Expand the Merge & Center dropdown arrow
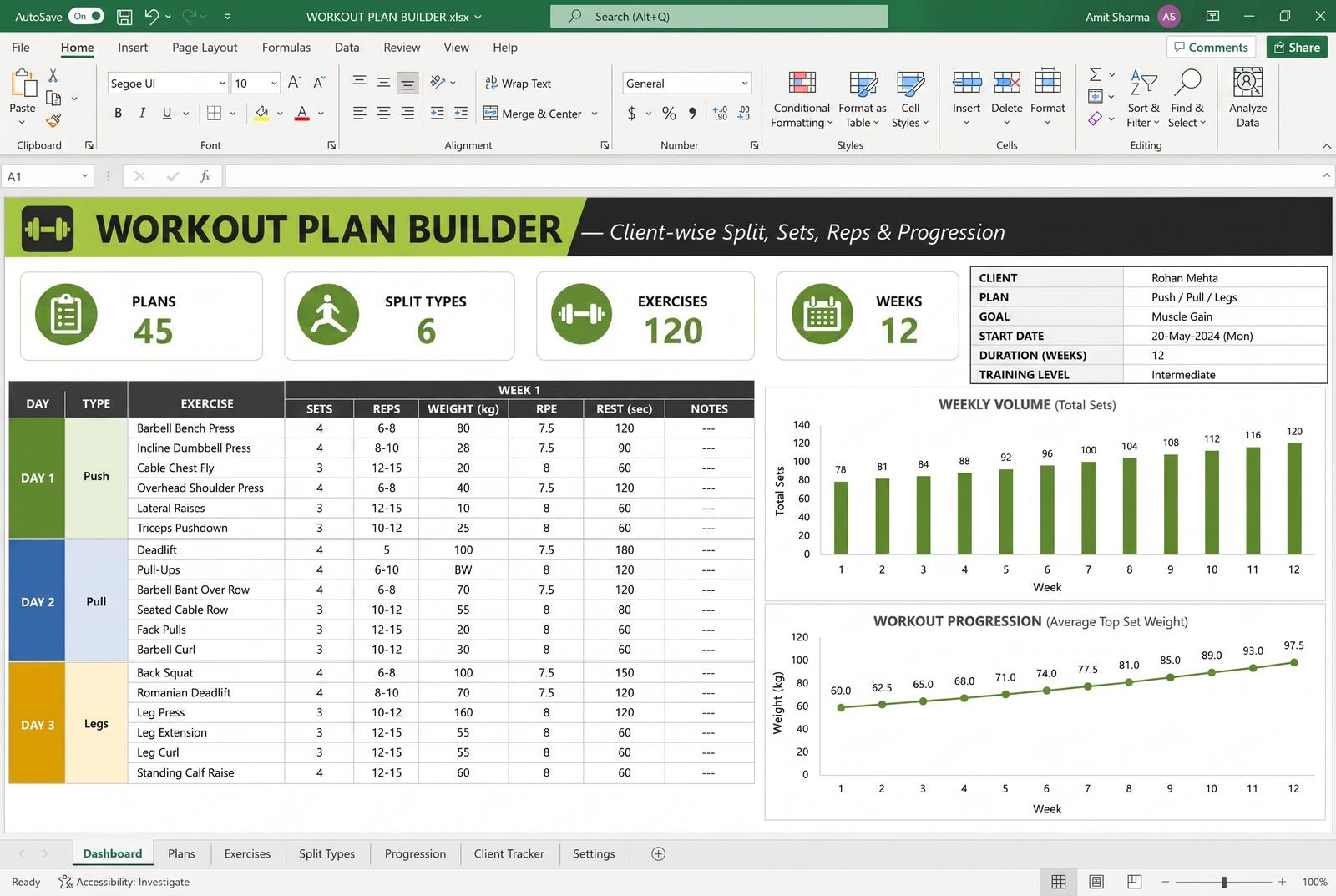Viewport: 1336px width, 896px height. 595,114
